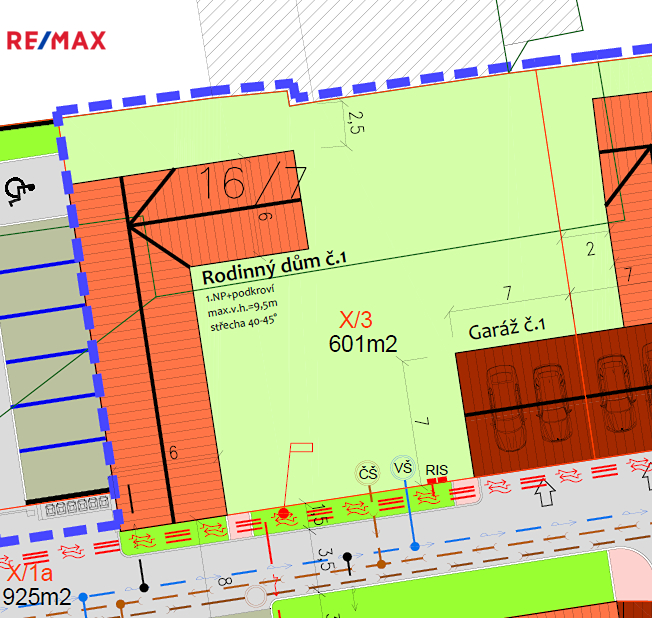The image size is (652, 618).
Task: Click the black dot on the street
Action: click(346, 556)
